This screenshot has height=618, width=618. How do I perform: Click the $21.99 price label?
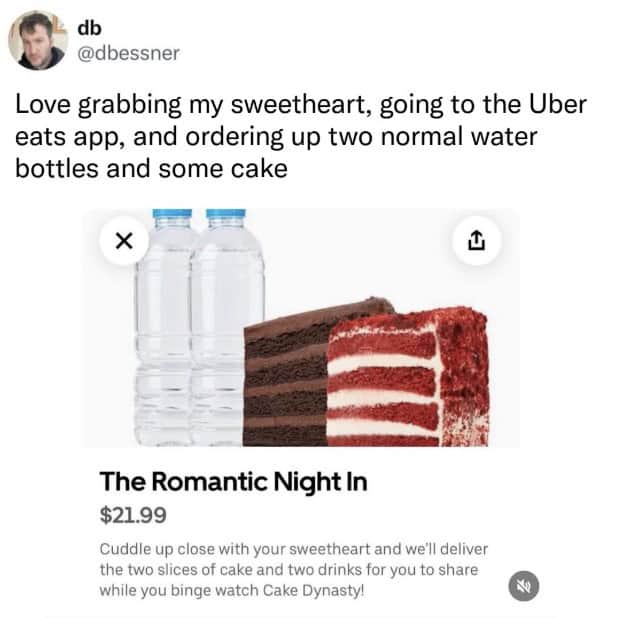(x=133, y=516)
